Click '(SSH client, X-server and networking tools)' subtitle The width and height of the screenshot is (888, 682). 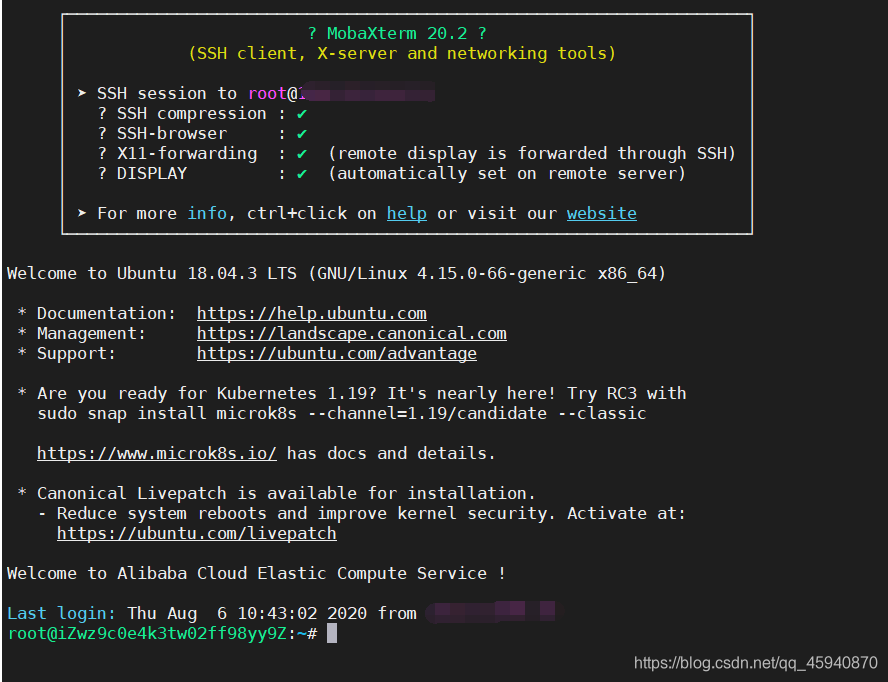402,53
